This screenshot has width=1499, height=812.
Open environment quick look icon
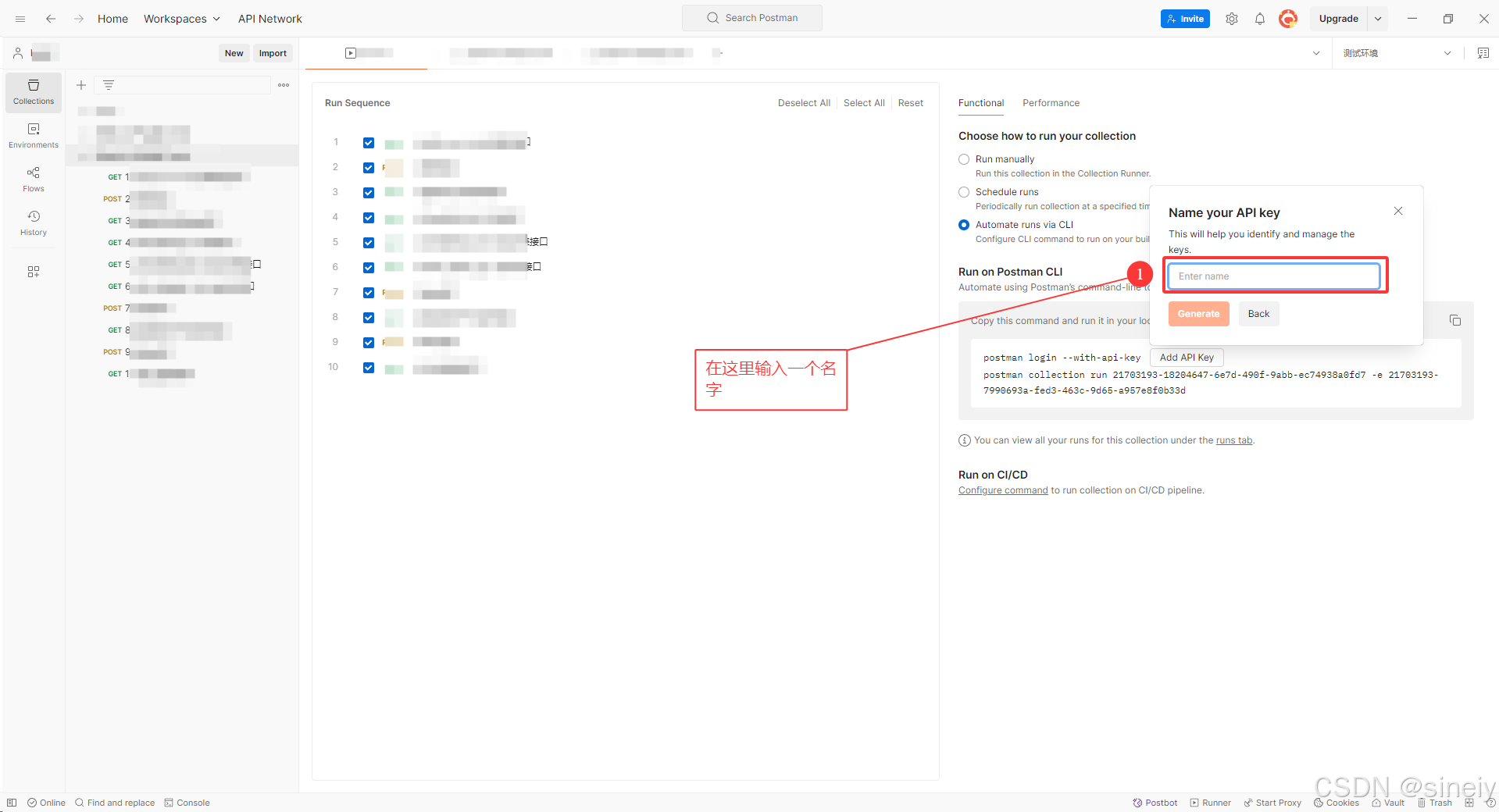(x=1483, y=53)
